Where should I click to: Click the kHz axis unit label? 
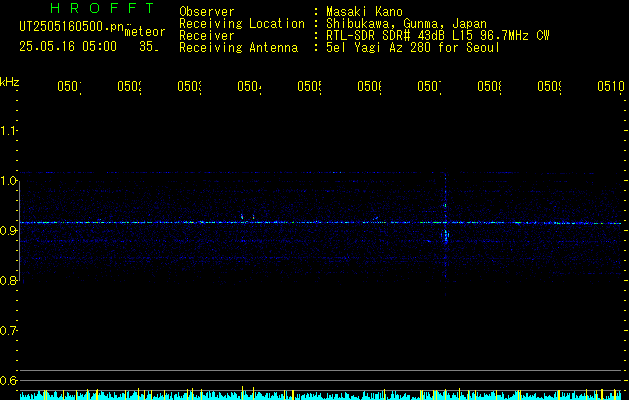point(10,82)
